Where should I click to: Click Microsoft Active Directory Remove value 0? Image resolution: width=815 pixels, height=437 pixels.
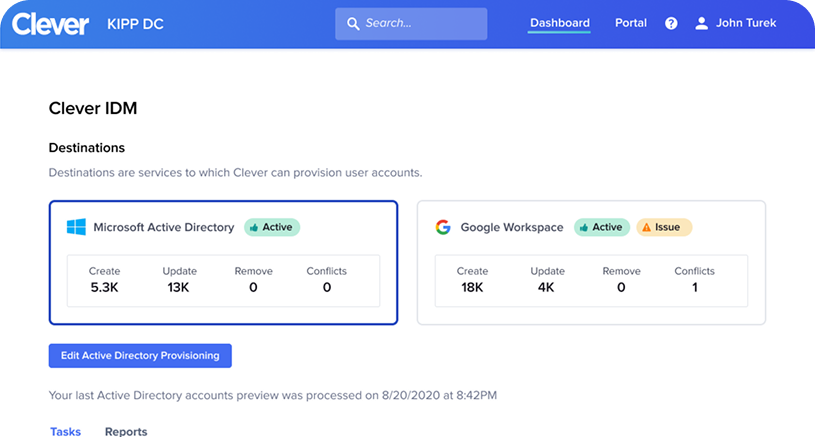tap(253, 287)
